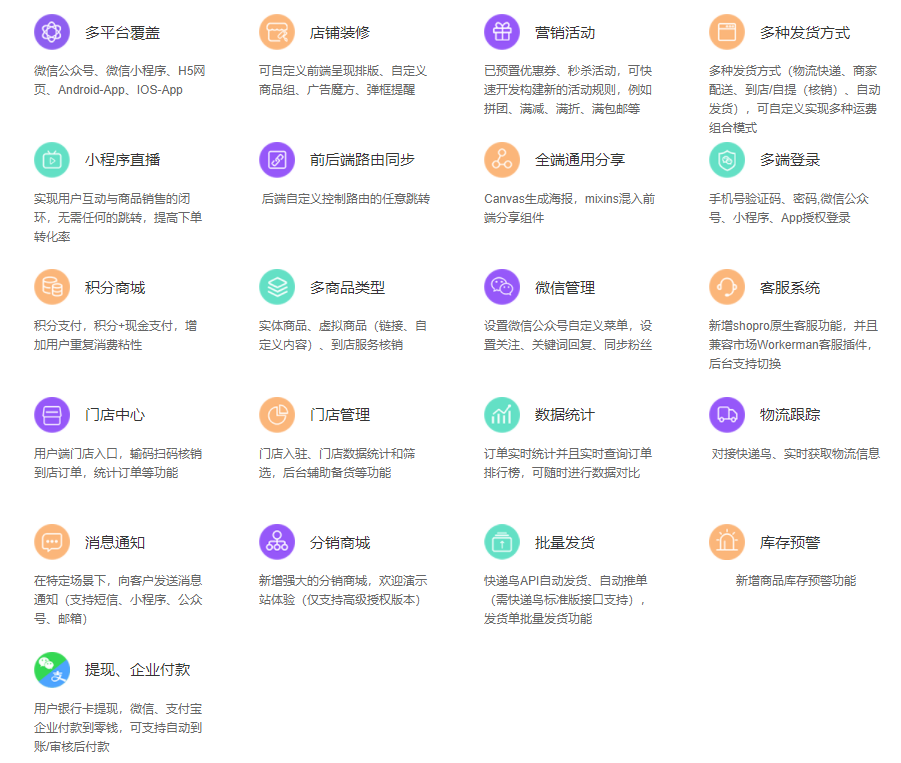Select the 营销活动 gift box icon
This screenshot has width=901, height=763.
[501, 32]
